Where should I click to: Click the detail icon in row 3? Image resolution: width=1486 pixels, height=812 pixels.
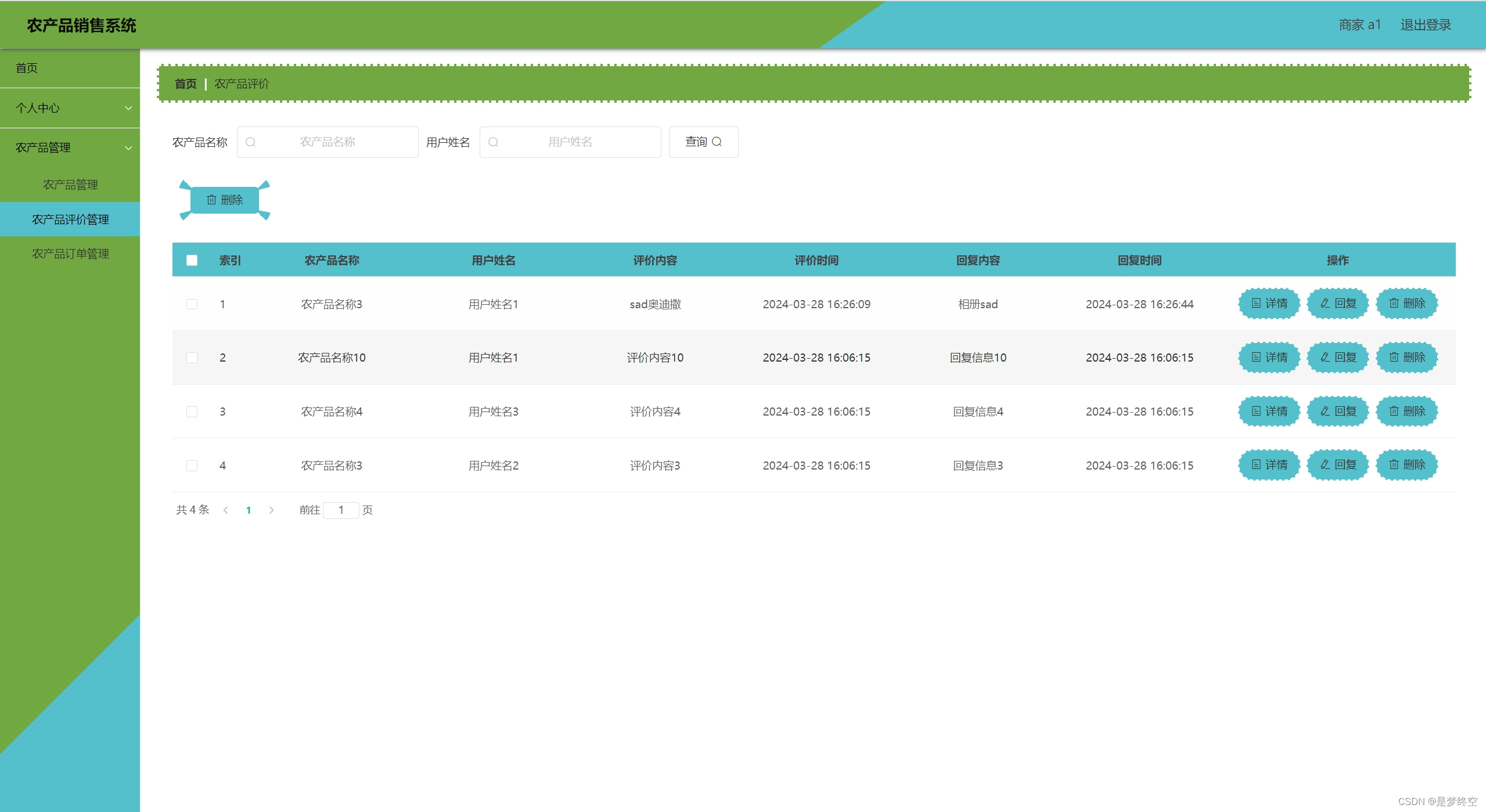click(x=1256, y=411)
